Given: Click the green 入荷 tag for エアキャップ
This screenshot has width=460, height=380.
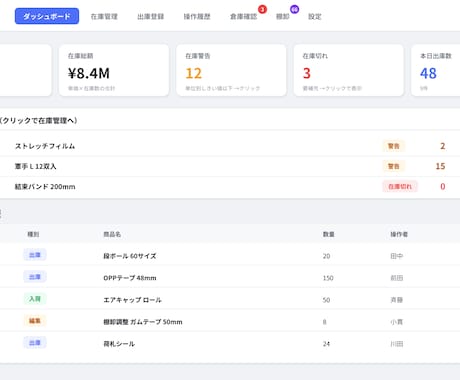Looking at the screenshot, I should 35,299.
